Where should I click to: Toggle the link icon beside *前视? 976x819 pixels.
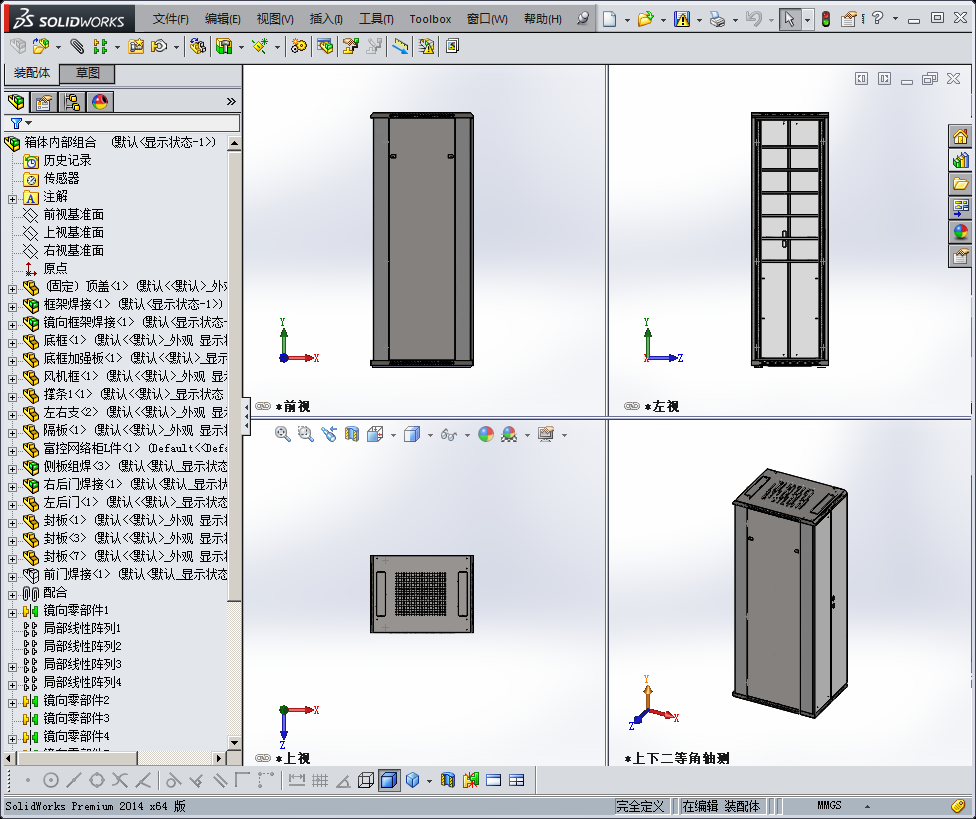263,406
